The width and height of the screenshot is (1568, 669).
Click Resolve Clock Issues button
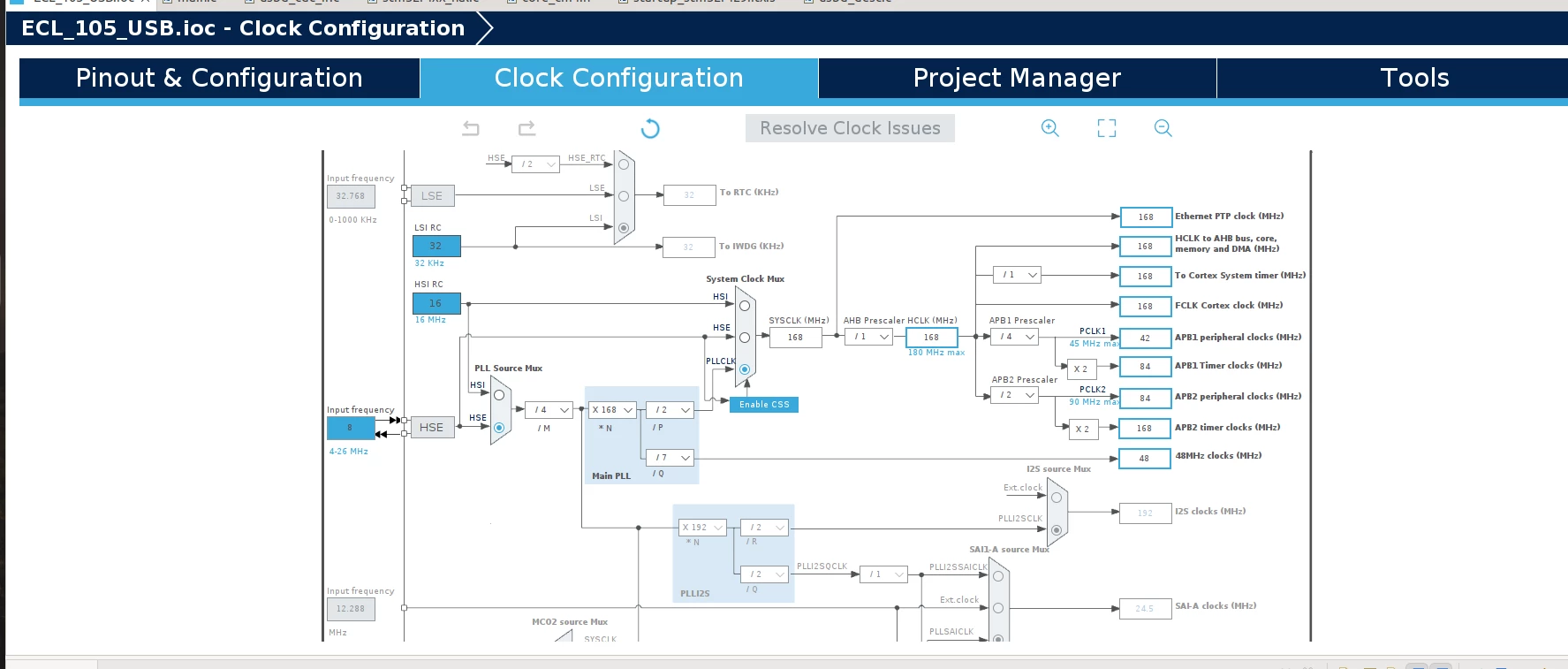tap(850, 128)
